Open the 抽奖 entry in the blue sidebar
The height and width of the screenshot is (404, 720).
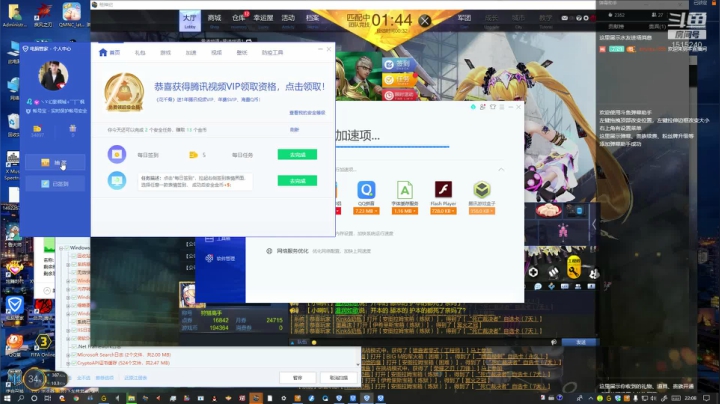click(55, 163)
